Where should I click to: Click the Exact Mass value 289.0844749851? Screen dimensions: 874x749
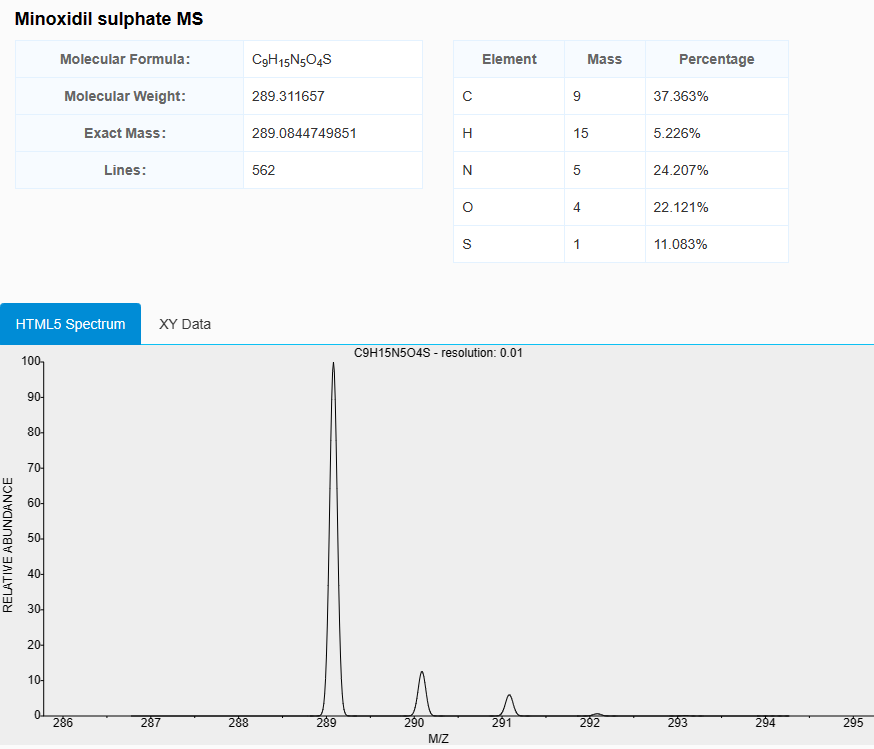[x=304, y=133]
